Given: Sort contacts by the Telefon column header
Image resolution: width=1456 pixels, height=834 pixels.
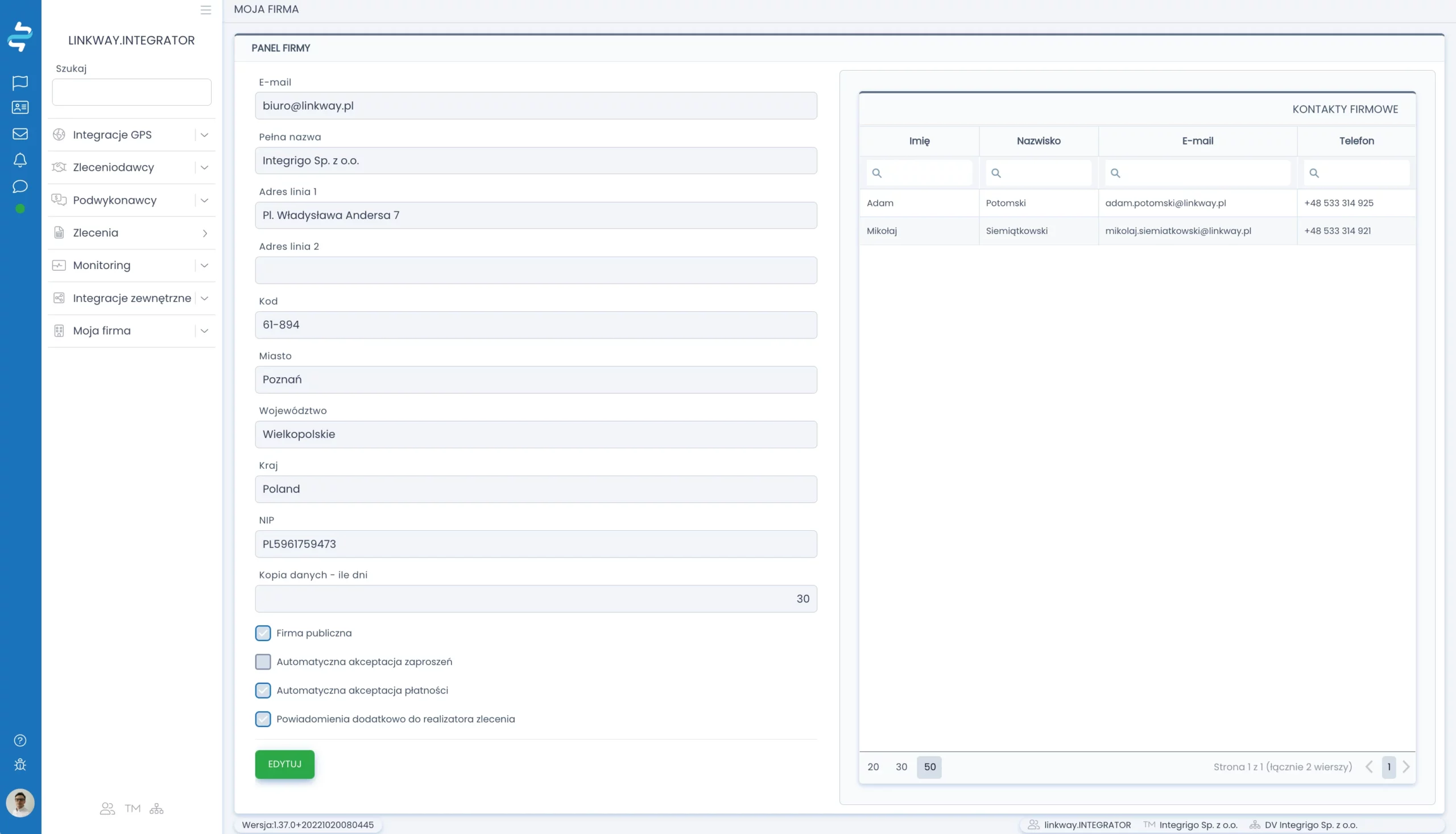Looking at the screenshot, I should click(1356, 141).
